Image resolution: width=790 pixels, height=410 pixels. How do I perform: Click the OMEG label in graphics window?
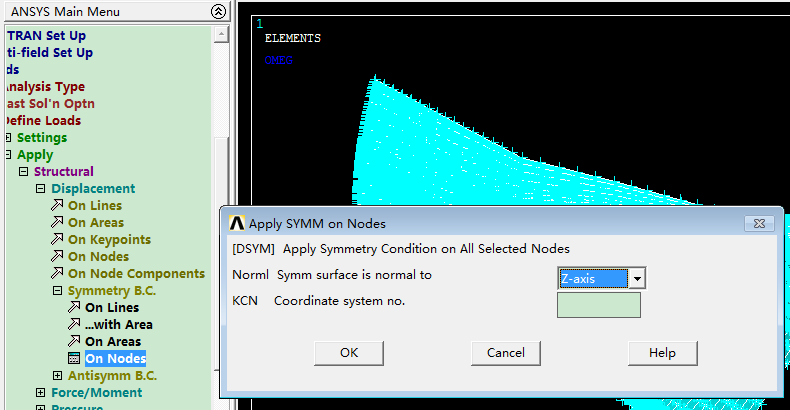278,60
